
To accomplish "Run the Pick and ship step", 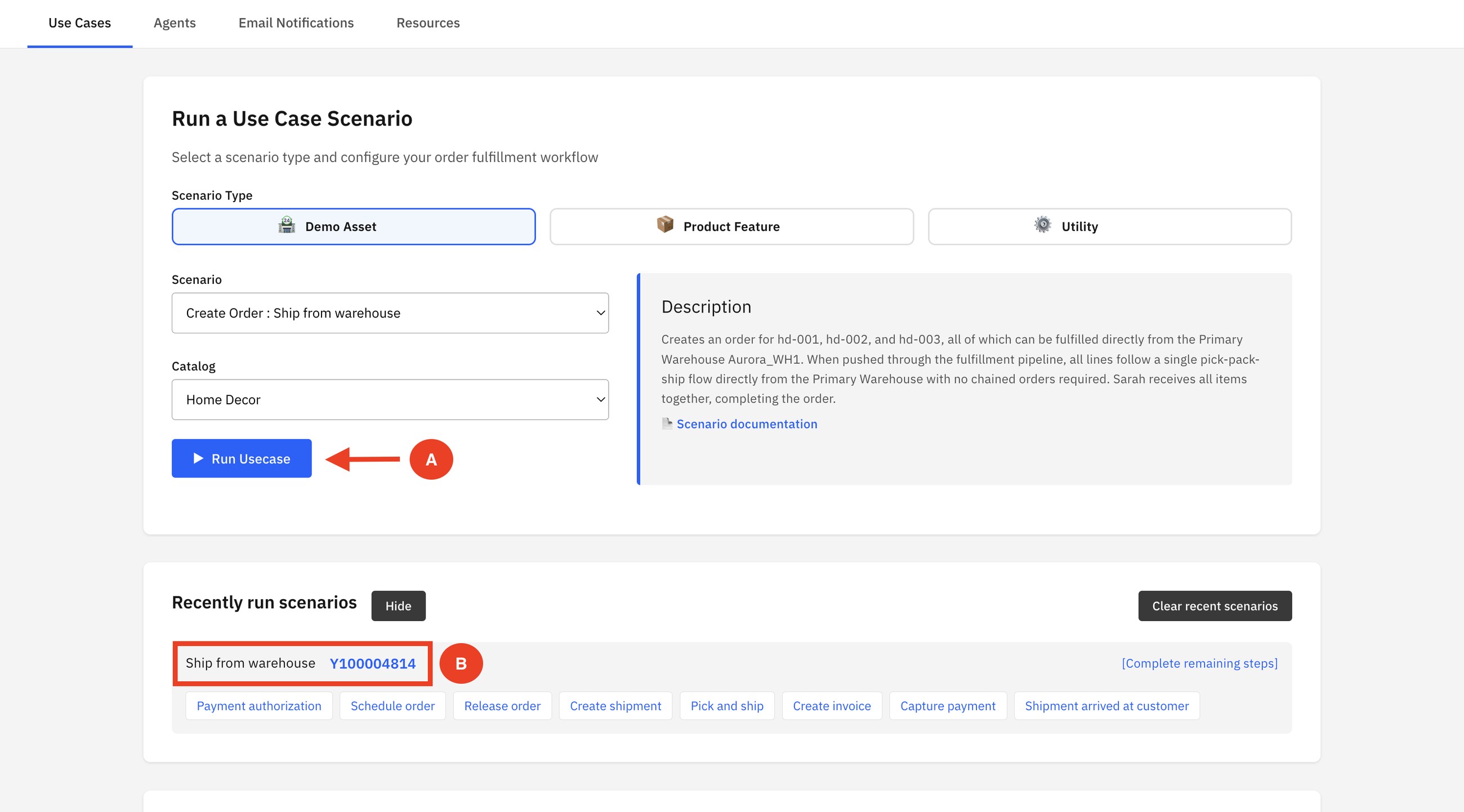I will tap(727, 706).
